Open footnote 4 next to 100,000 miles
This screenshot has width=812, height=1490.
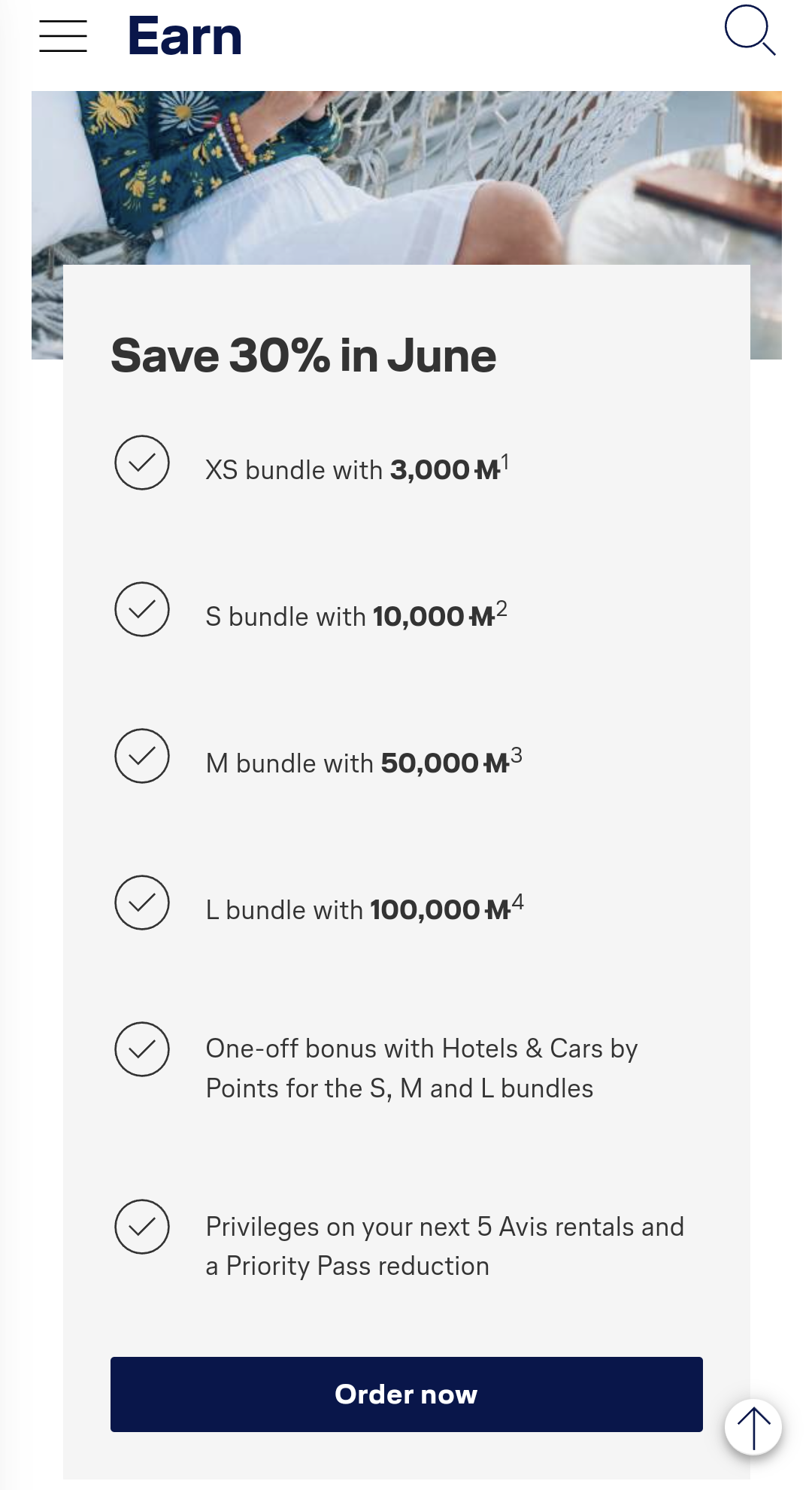coord(517,902)
